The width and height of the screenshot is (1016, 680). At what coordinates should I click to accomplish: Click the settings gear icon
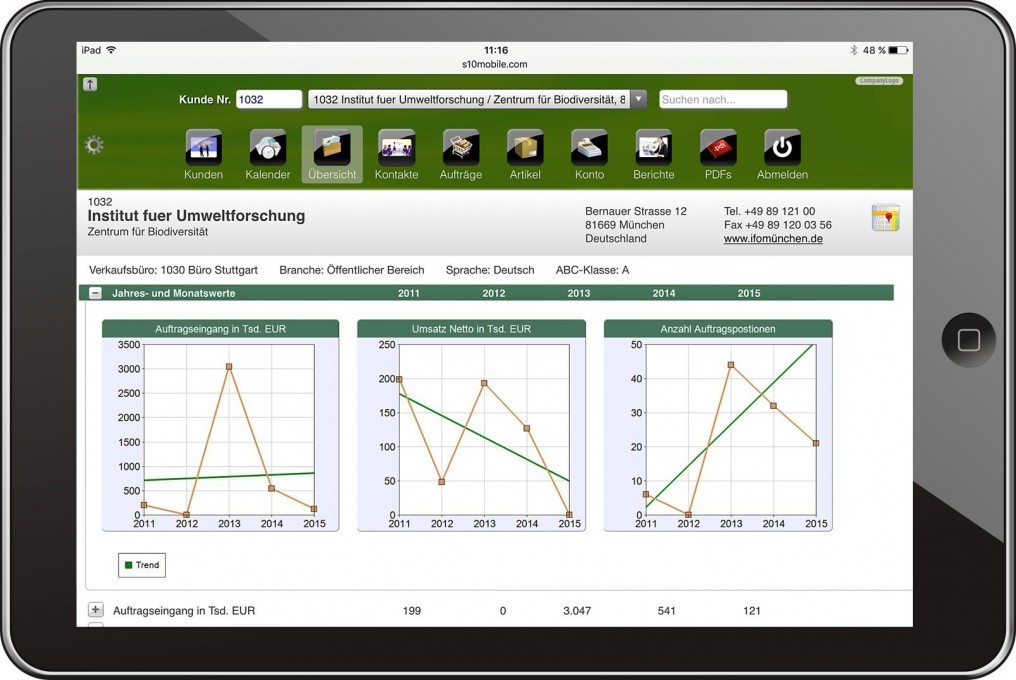93,144
